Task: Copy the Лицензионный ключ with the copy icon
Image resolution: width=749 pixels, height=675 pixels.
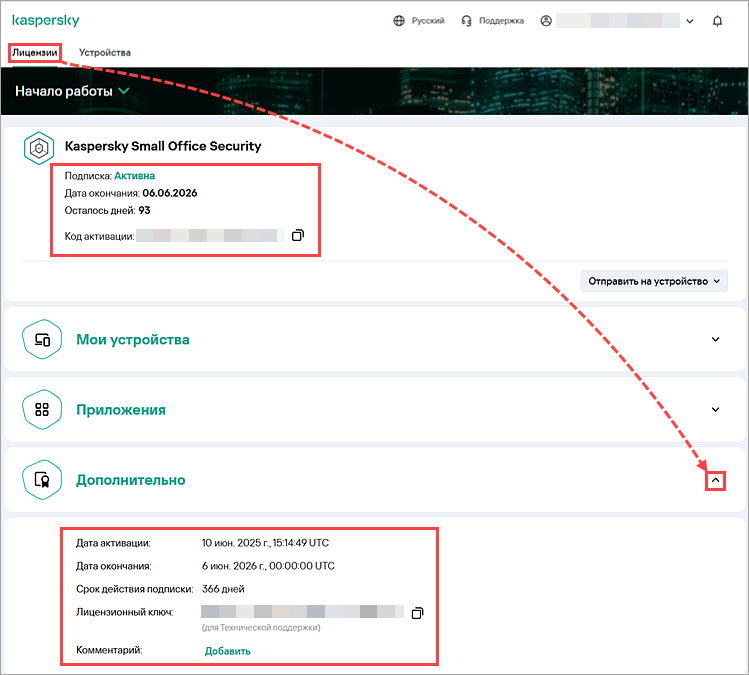Action: (x=417, y=612)
